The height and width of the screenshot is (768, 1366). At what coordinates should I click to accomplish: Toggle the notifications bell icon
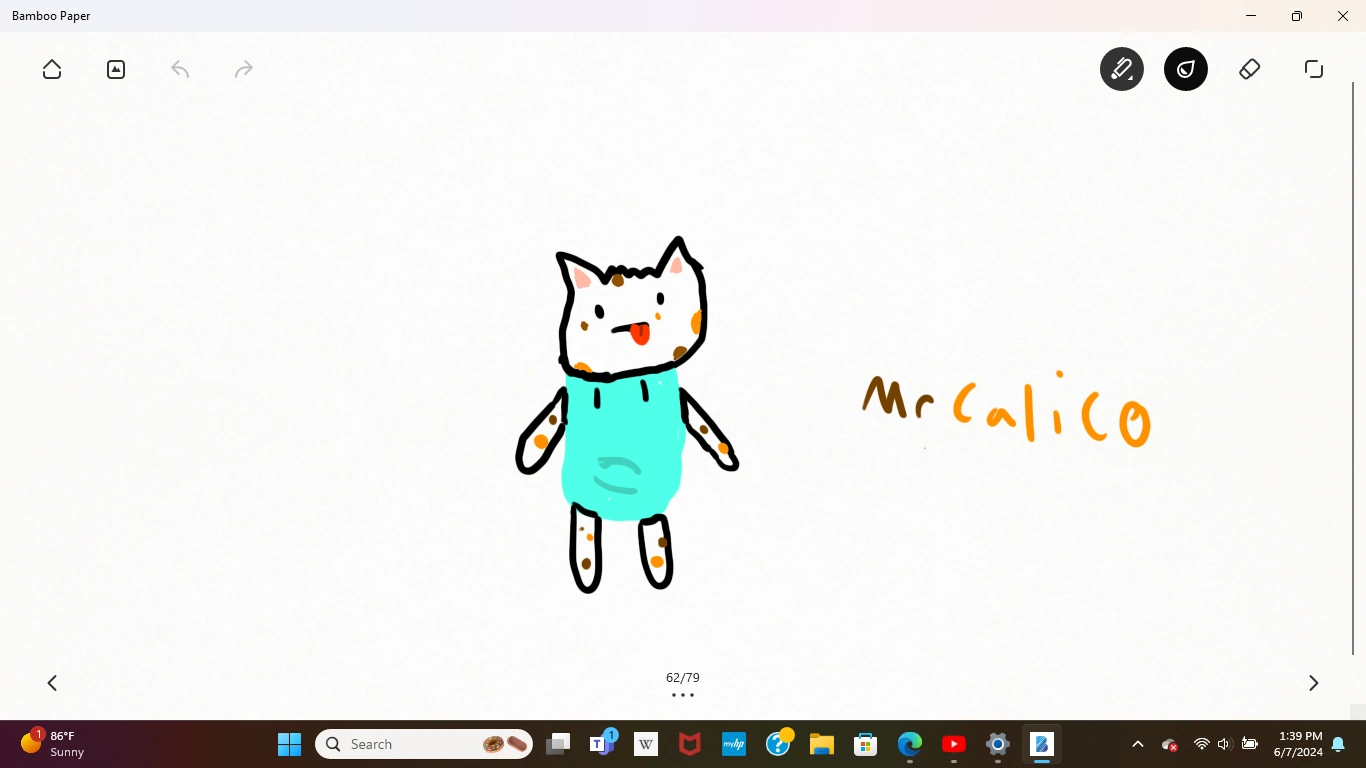click(1338, 744)
